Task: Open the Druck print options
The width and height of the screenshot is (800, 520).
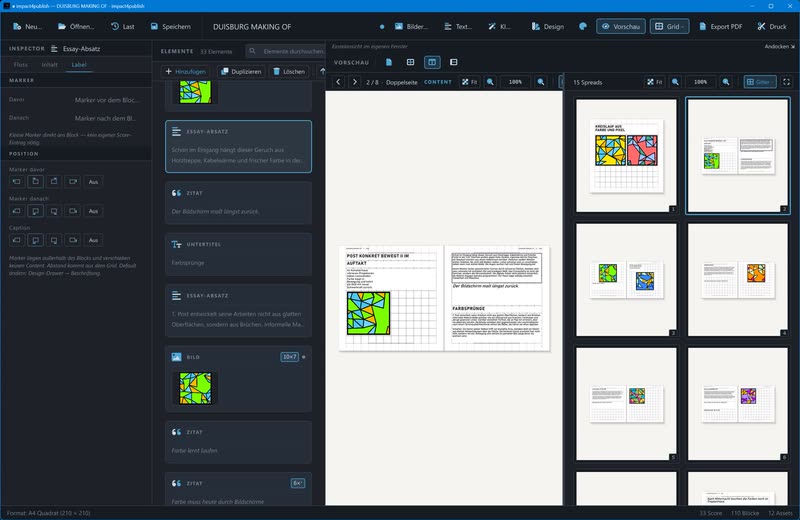Action: [771, 27]
